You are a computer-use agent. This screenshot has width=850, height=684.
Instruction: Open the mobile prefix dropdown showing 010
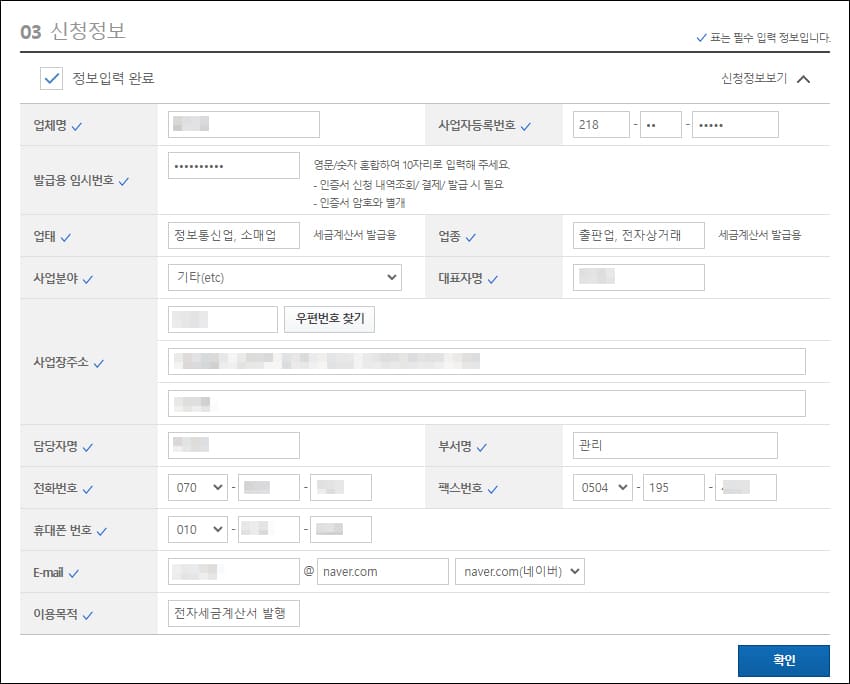pyautogui.click(x=199, y=530)
